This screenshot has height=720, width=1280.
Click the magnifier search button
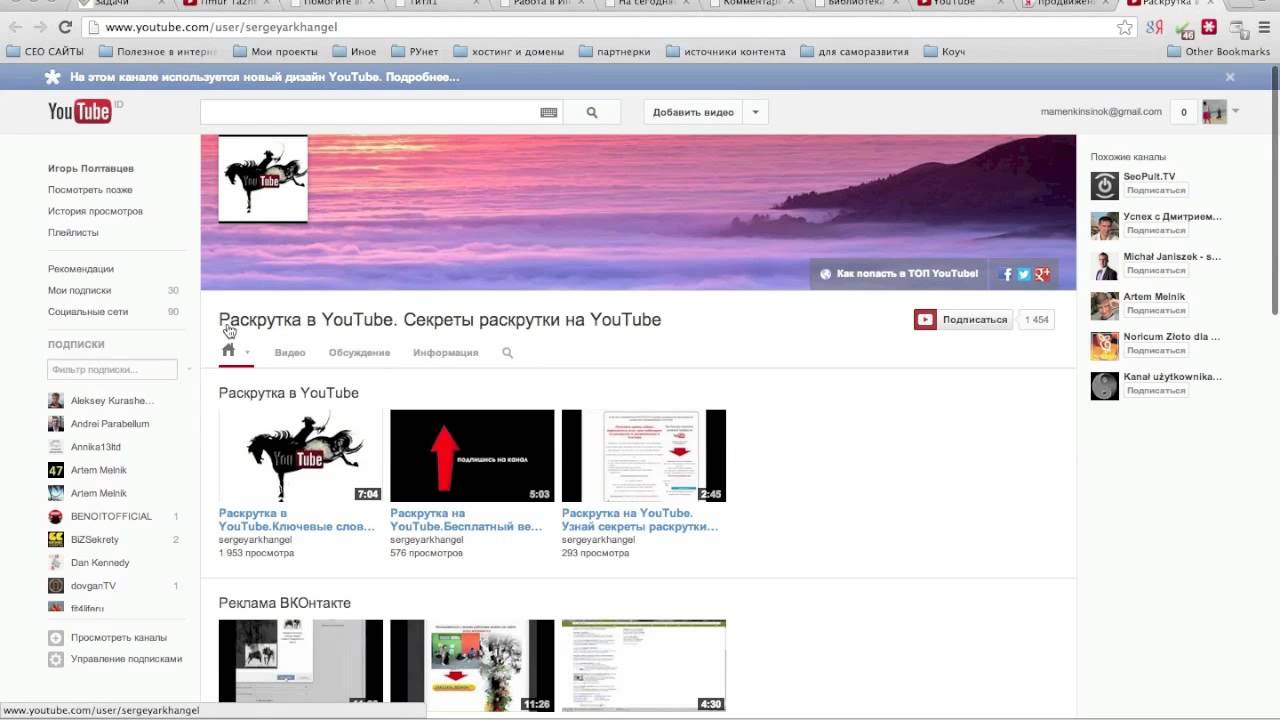pyautogui.click(x=592, y=113)
